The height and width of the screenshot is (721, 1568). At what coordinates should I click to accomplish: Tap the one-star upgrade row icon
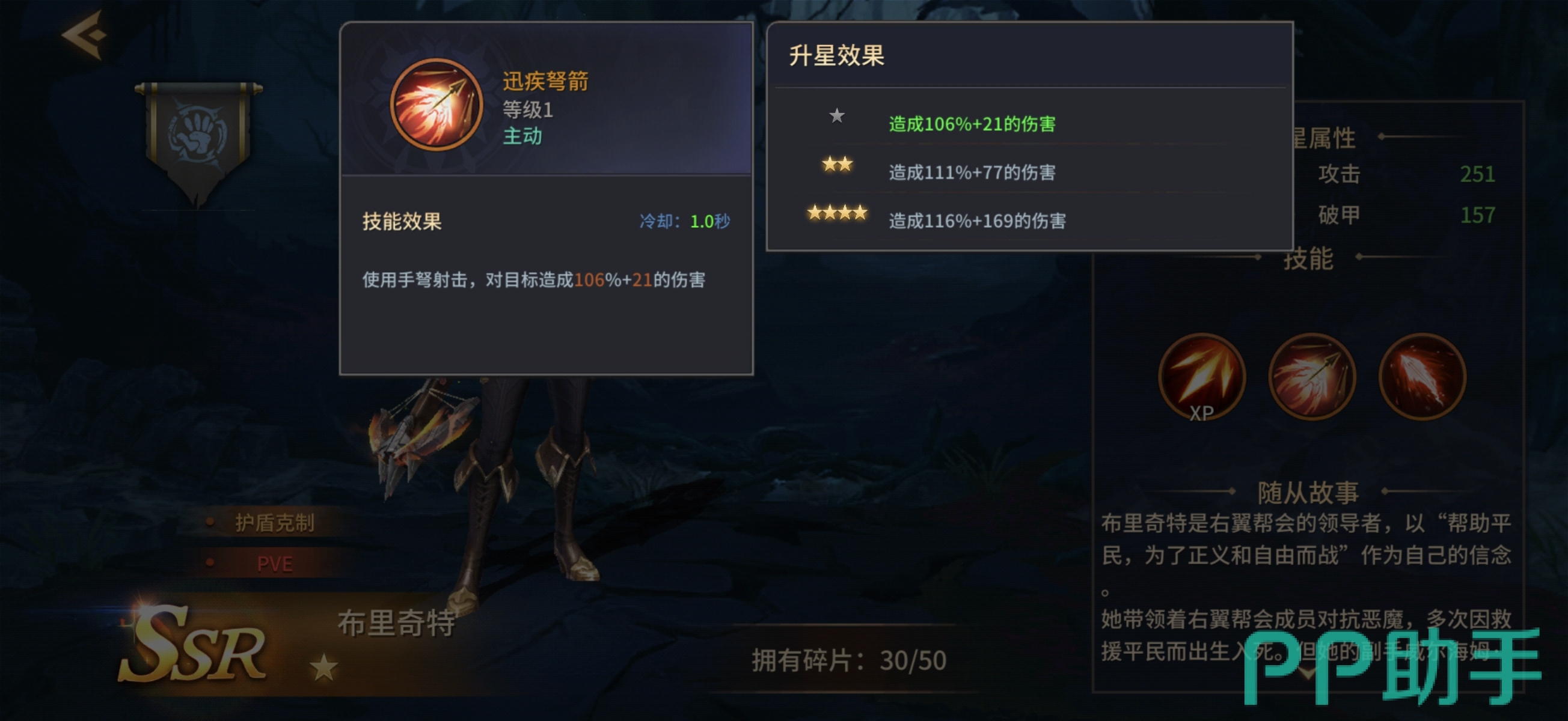(837, 115)
